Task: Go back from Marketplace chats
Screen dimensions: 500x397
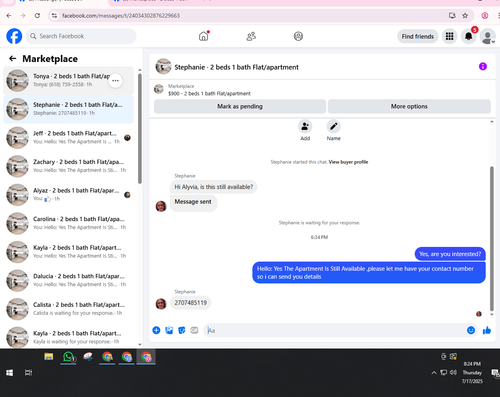Action: pos(12,59)
